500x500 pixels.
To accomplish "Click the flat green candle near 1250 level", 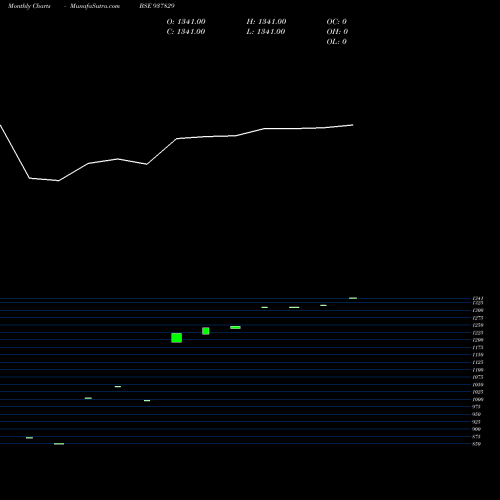I will 235,327.
